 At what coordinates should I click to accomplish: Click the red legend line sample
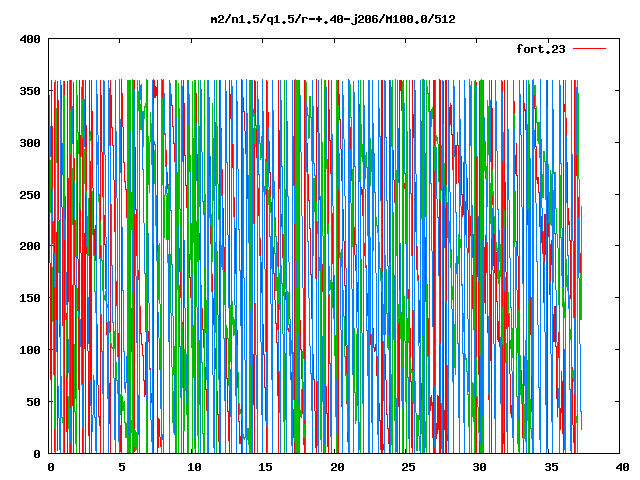pyautogui.click(x=589, y=49)
